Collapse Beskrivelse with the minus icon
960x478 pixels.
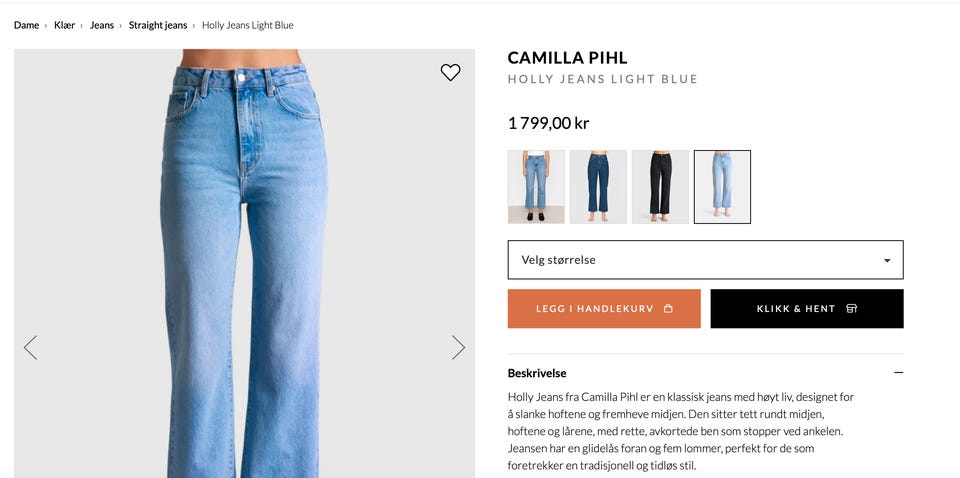[x=898, y=372]
